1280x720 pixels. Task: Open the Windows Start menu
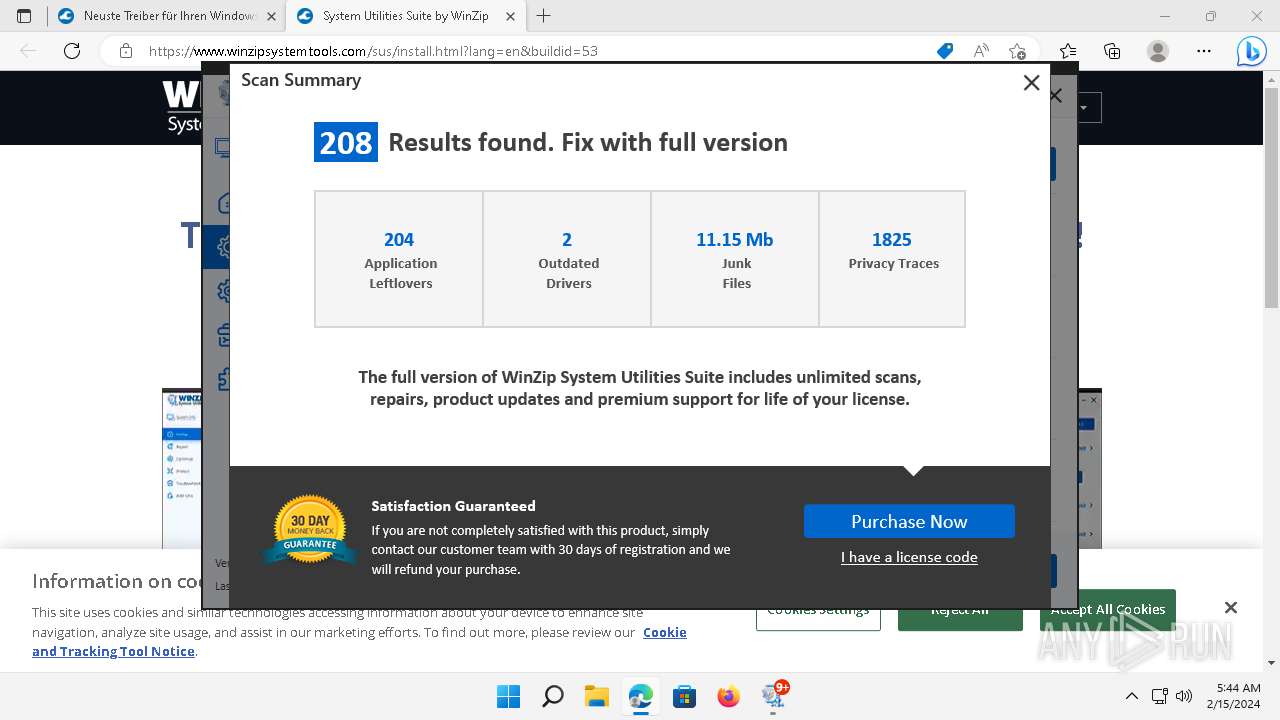pos(508,696)
